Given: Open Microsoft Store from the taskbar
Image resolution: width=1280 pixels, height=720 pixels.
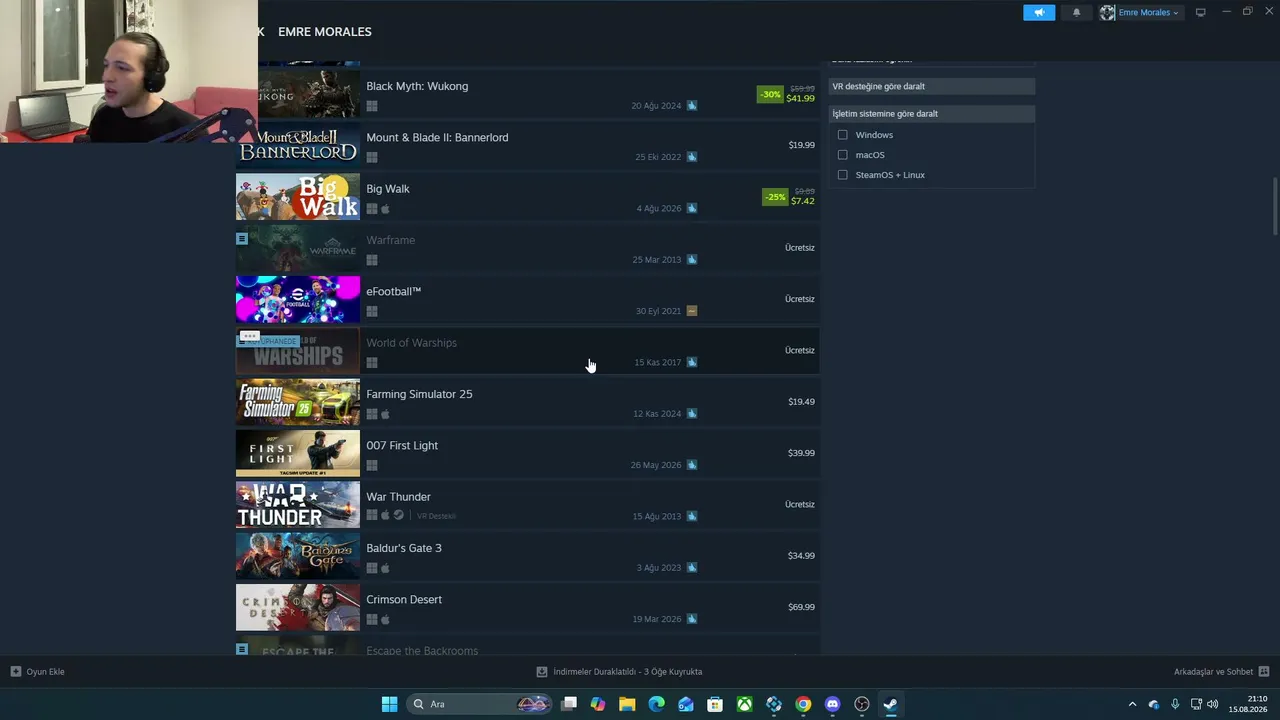Looking at the screenshot, I should coord(715,704).
